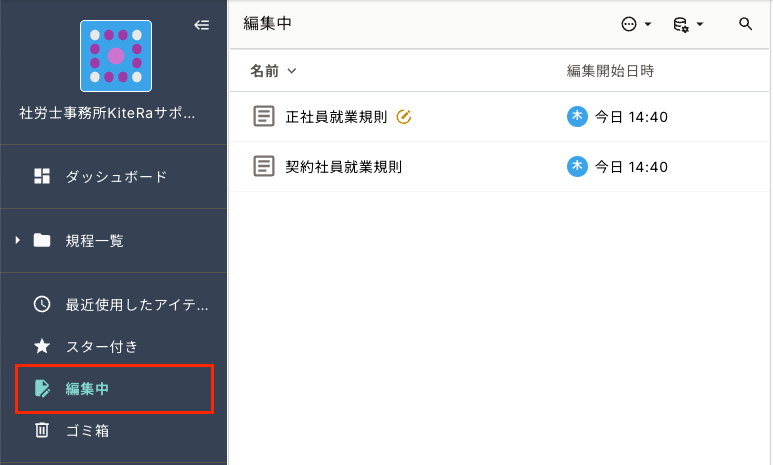Open the database settings dropdown
This screenshot has width=773, height=465.
point(688,24)
